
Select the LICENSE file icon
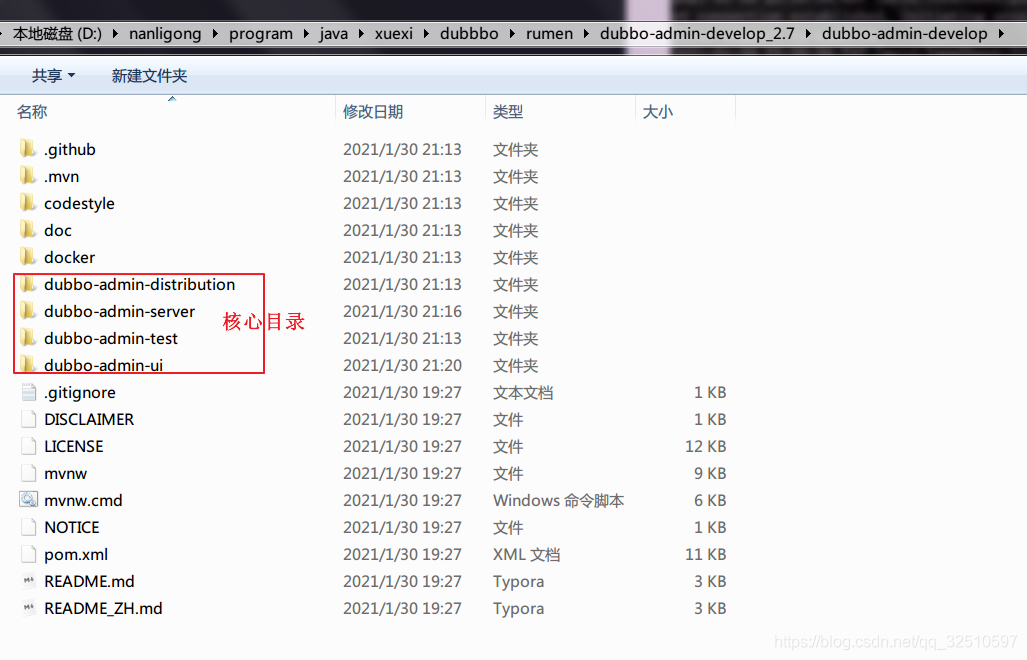coord(28,446)
